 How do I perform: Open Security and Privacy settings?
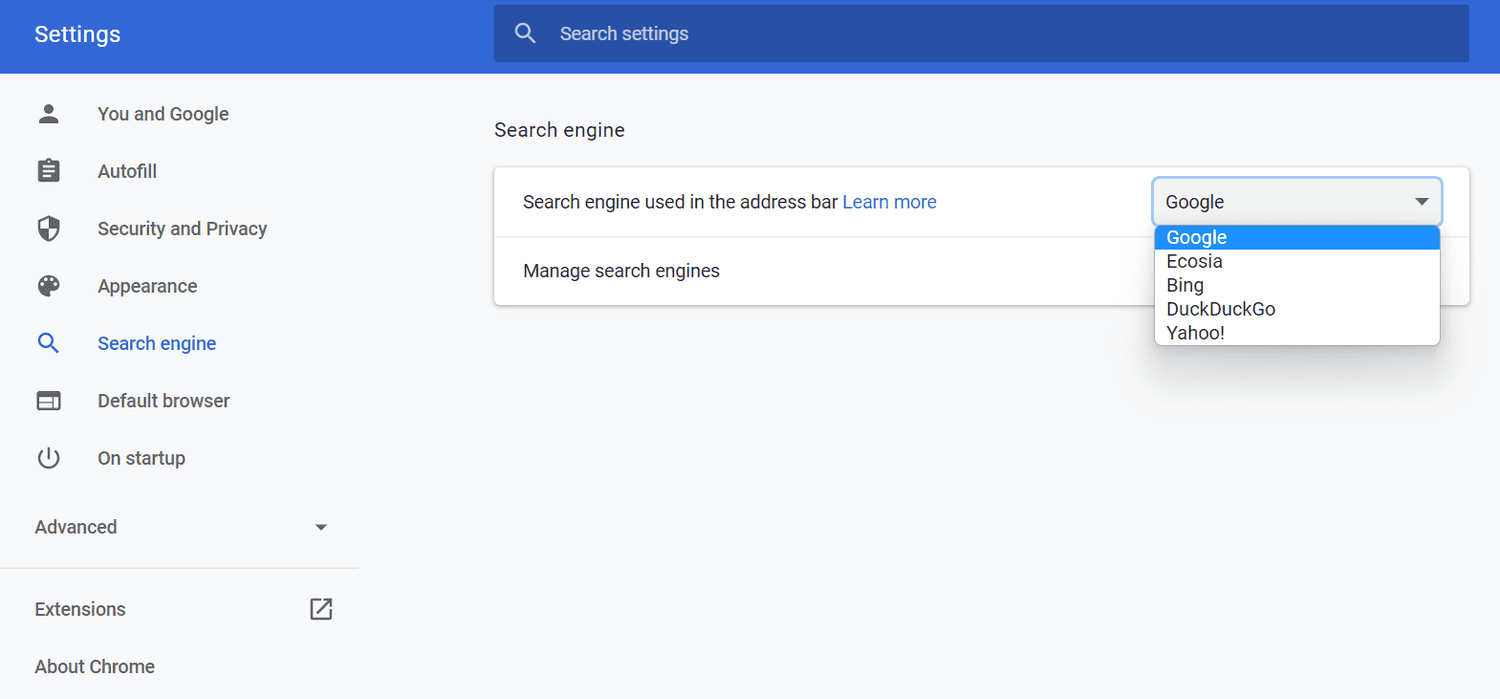point(182,229)
